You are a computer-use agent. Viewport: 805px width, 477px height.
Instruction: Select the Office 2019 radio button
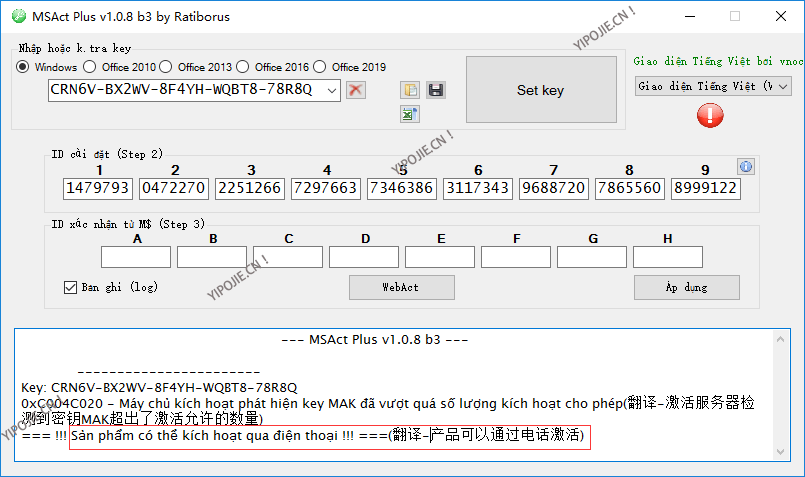(319, 67)
